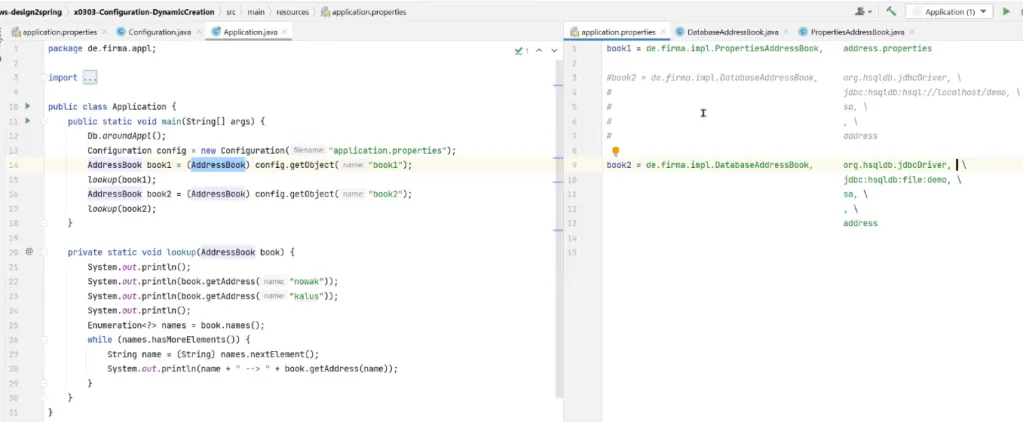Click jdbc:hsqldb:hsql://localhost/demo commented value

(926, 92)
